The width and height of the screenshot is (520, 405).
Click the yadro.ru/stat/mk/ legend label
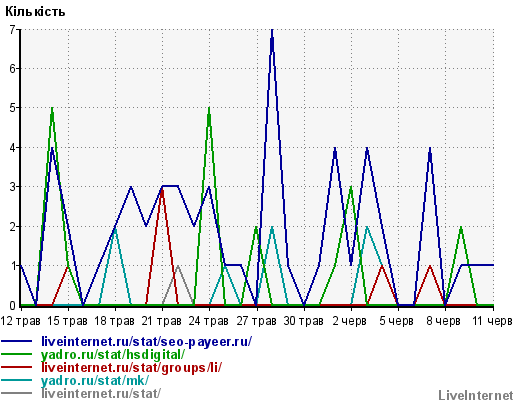coord(95,380)
